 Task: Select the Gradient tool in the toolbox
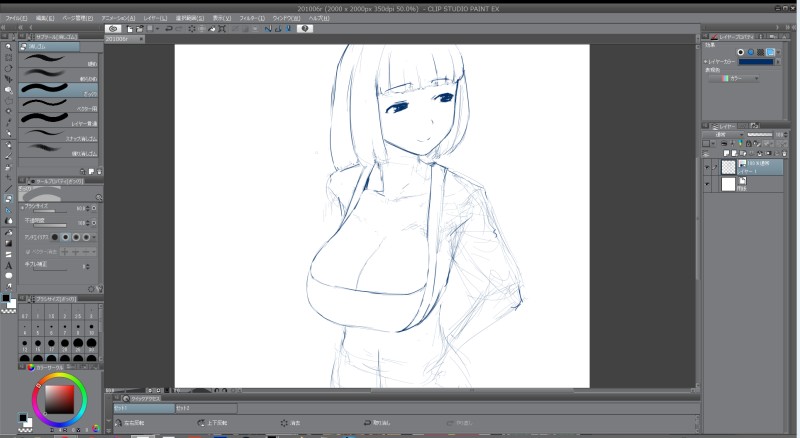[x=8, y=244]
